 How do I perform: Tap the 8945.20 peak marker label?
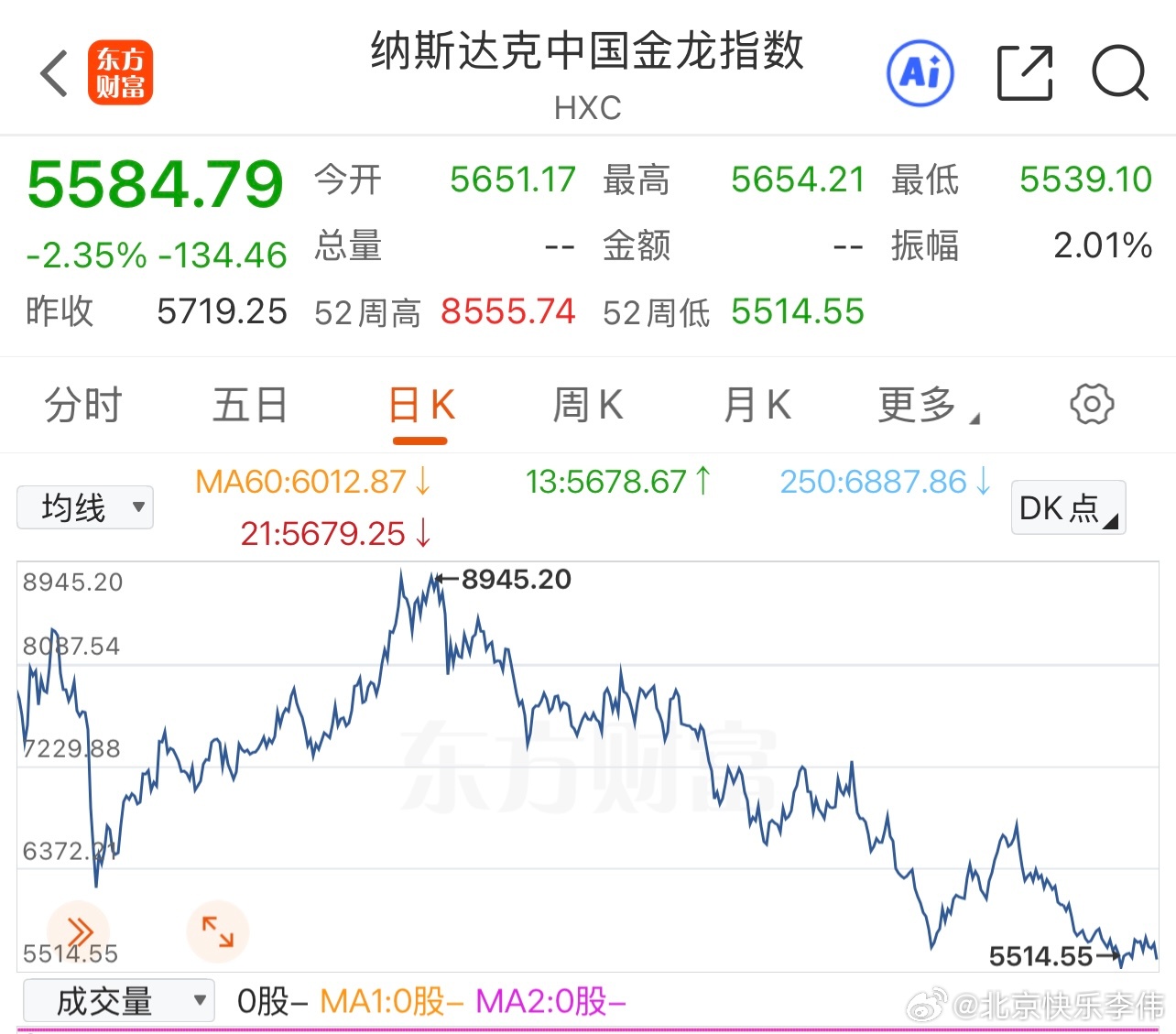pos(516,579)
